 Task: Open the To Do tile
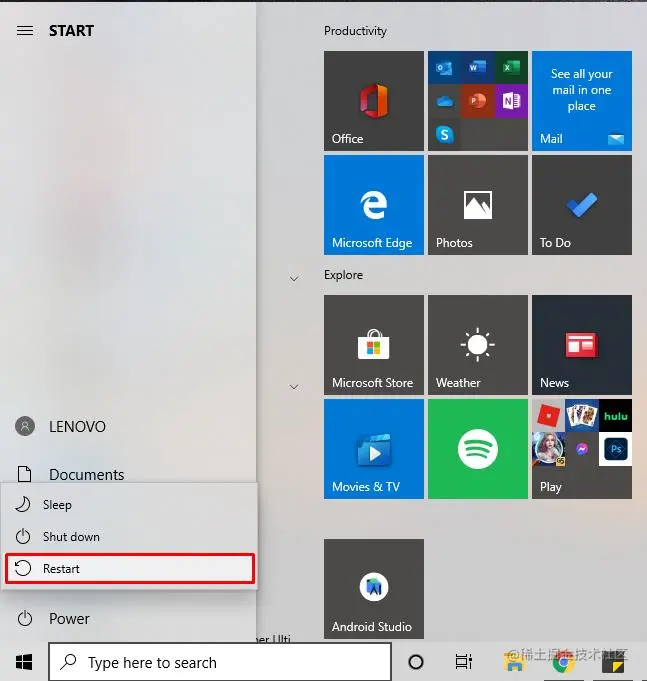tap(582, 205)
